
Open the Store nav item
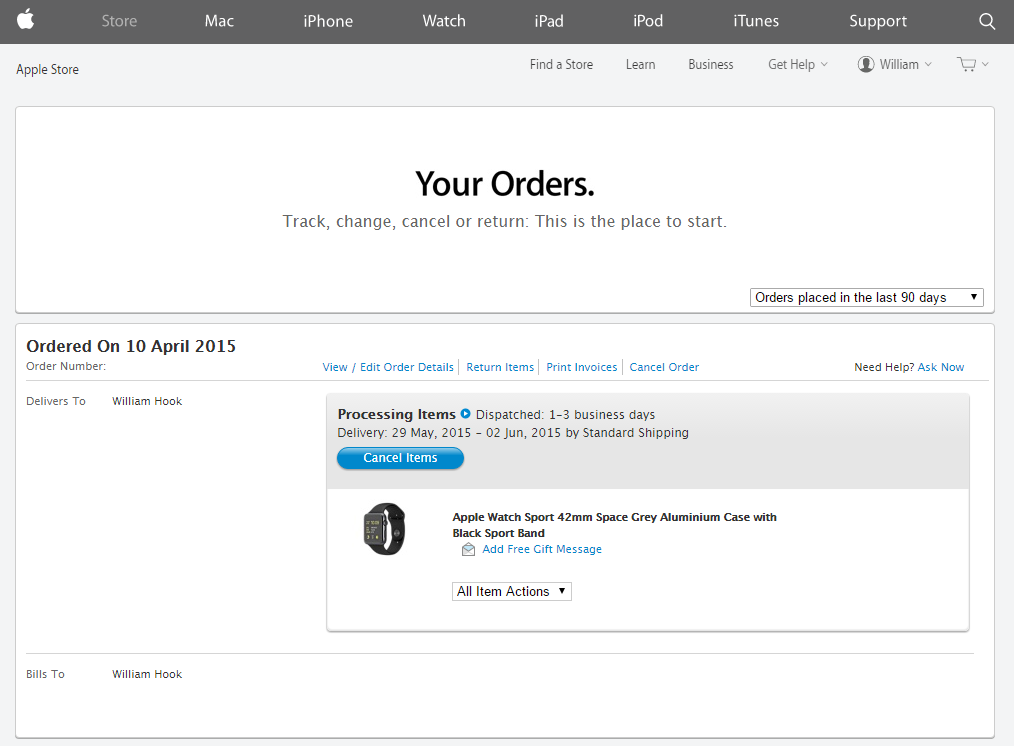[119, 21]
